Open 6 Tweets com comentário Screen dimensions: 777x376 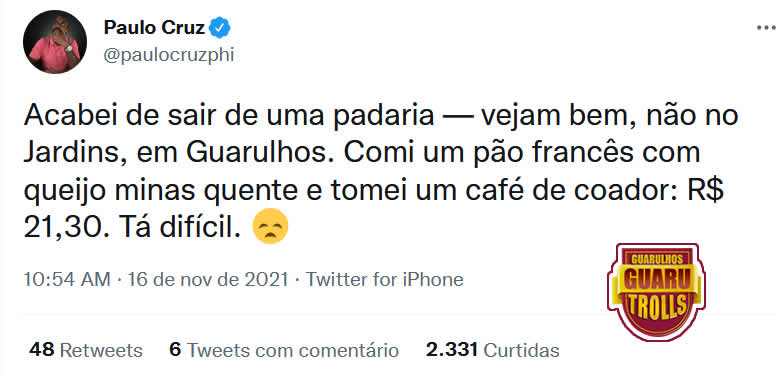pyautogui.click(x=284, y=350)
